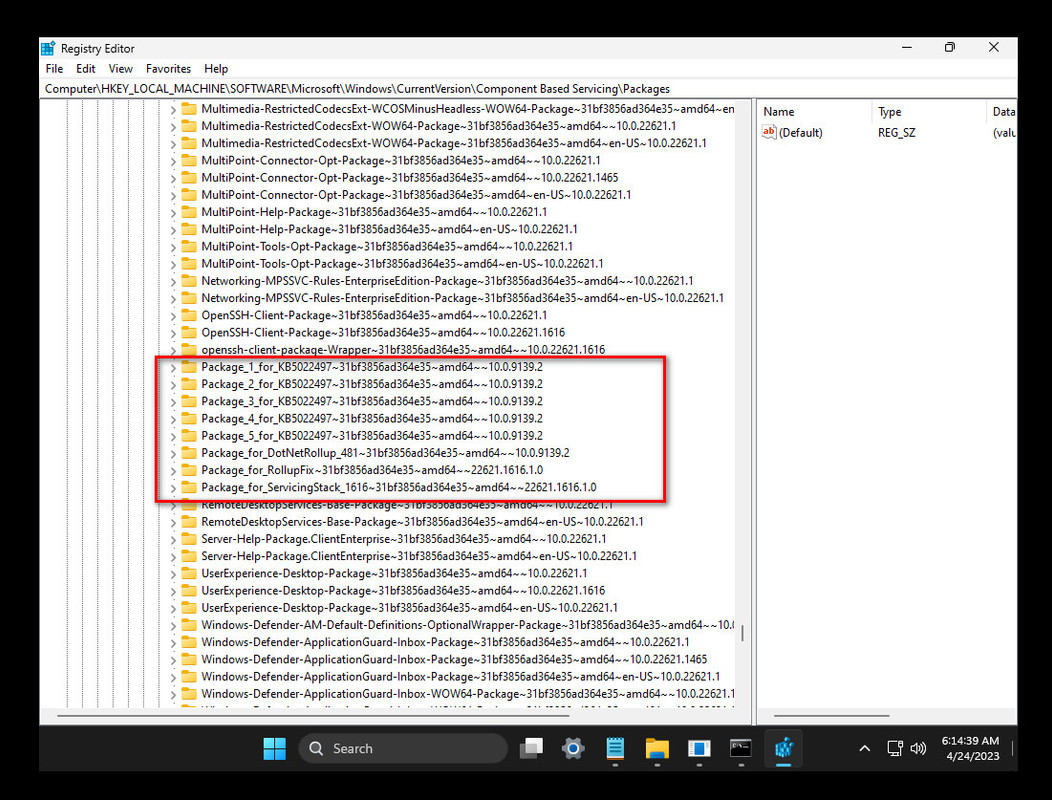Open File Explorer from the taskbar
The width and height of the screenshot is (1052, 800).
(657, 748)
